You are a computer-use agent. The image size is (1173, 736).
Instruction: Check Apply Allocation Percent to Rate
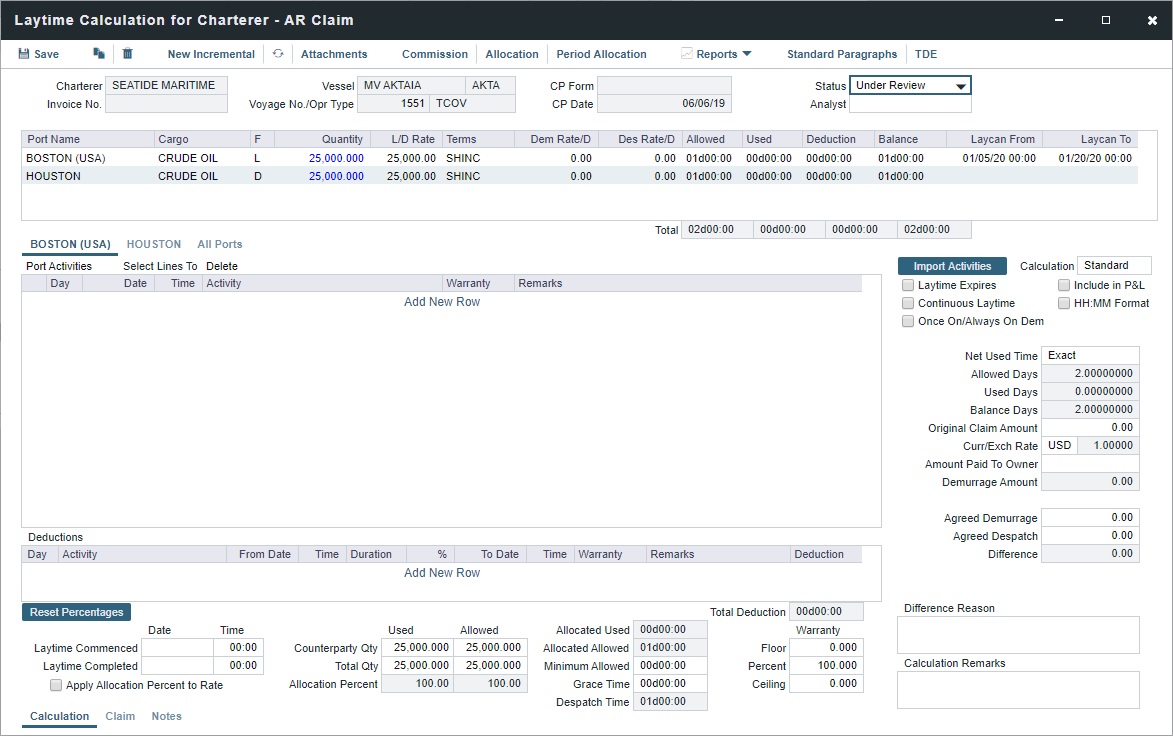click(57, 686)
